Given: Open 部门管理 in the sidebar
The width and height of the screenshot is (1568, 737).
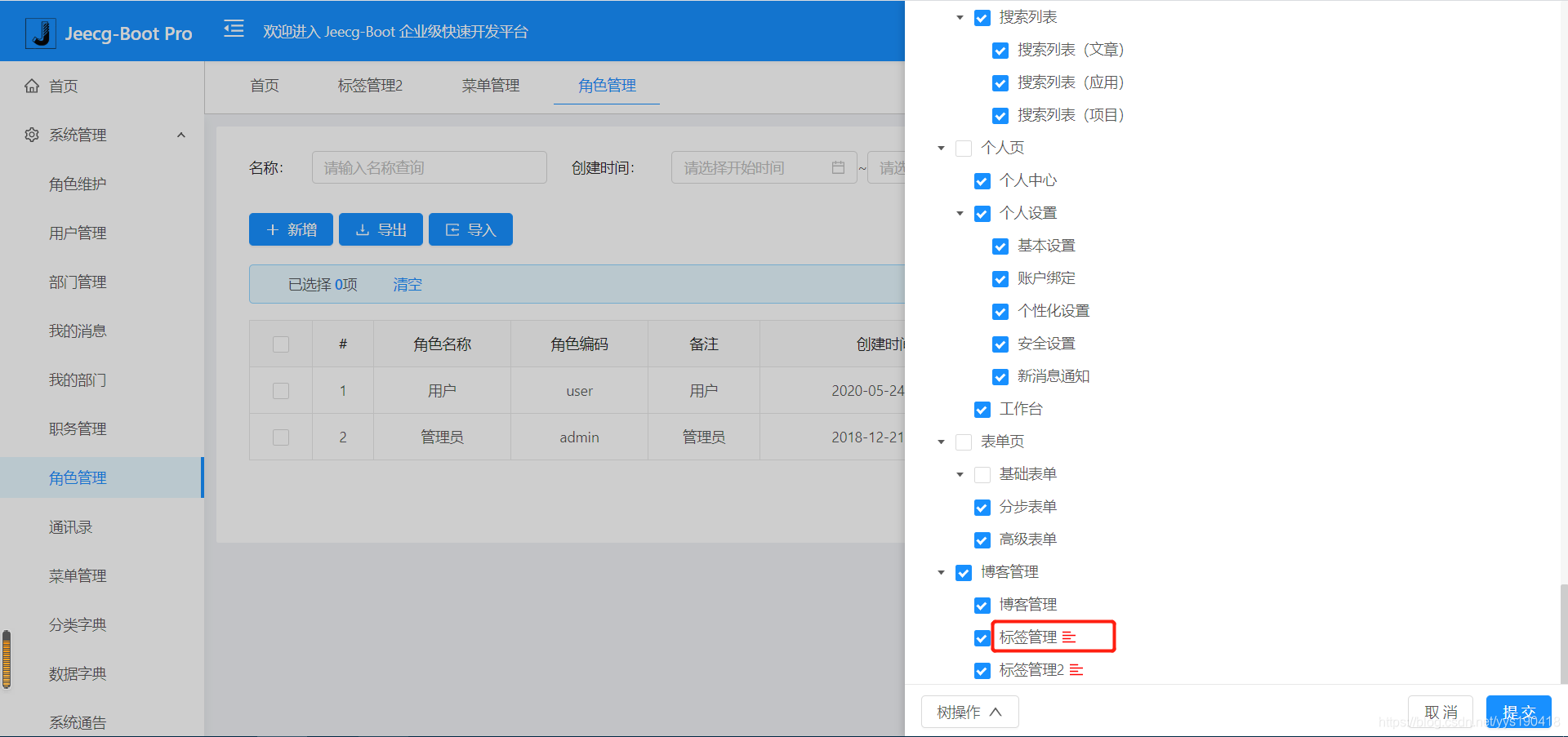Looking at the screenshot, I should 78,282.
